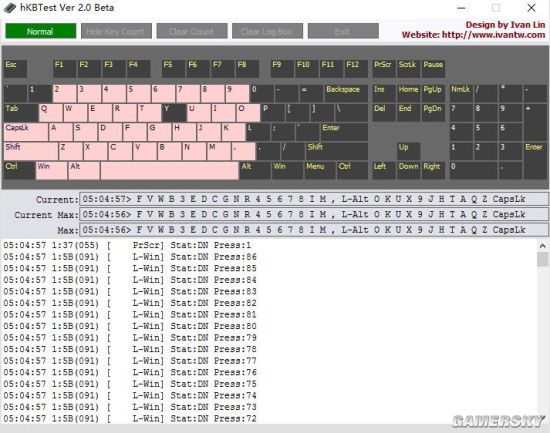The image size is (550, 433).
Task: Click the PrScr key tile
Action: click(384, 69)
